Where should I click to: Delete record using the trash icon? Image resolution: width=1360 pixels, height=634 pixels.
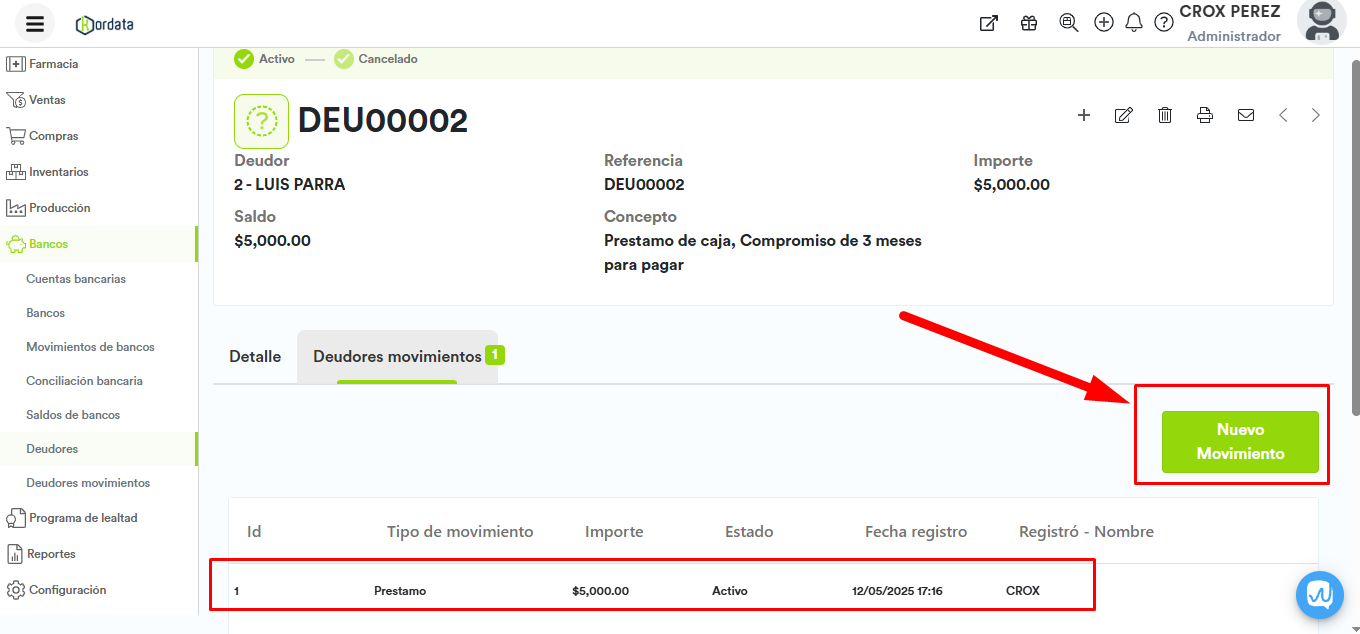click(1165, 115)
